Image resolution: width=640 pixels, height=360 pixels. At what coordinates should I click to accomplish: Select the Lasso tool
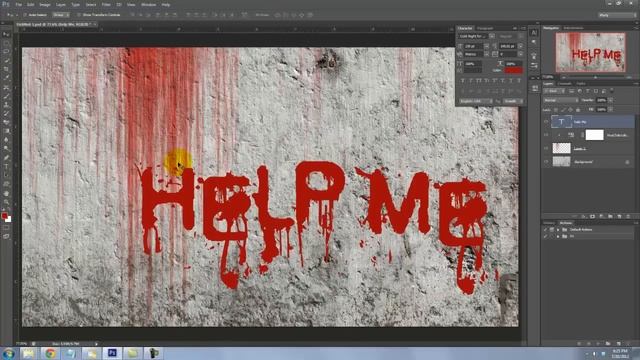6,52
